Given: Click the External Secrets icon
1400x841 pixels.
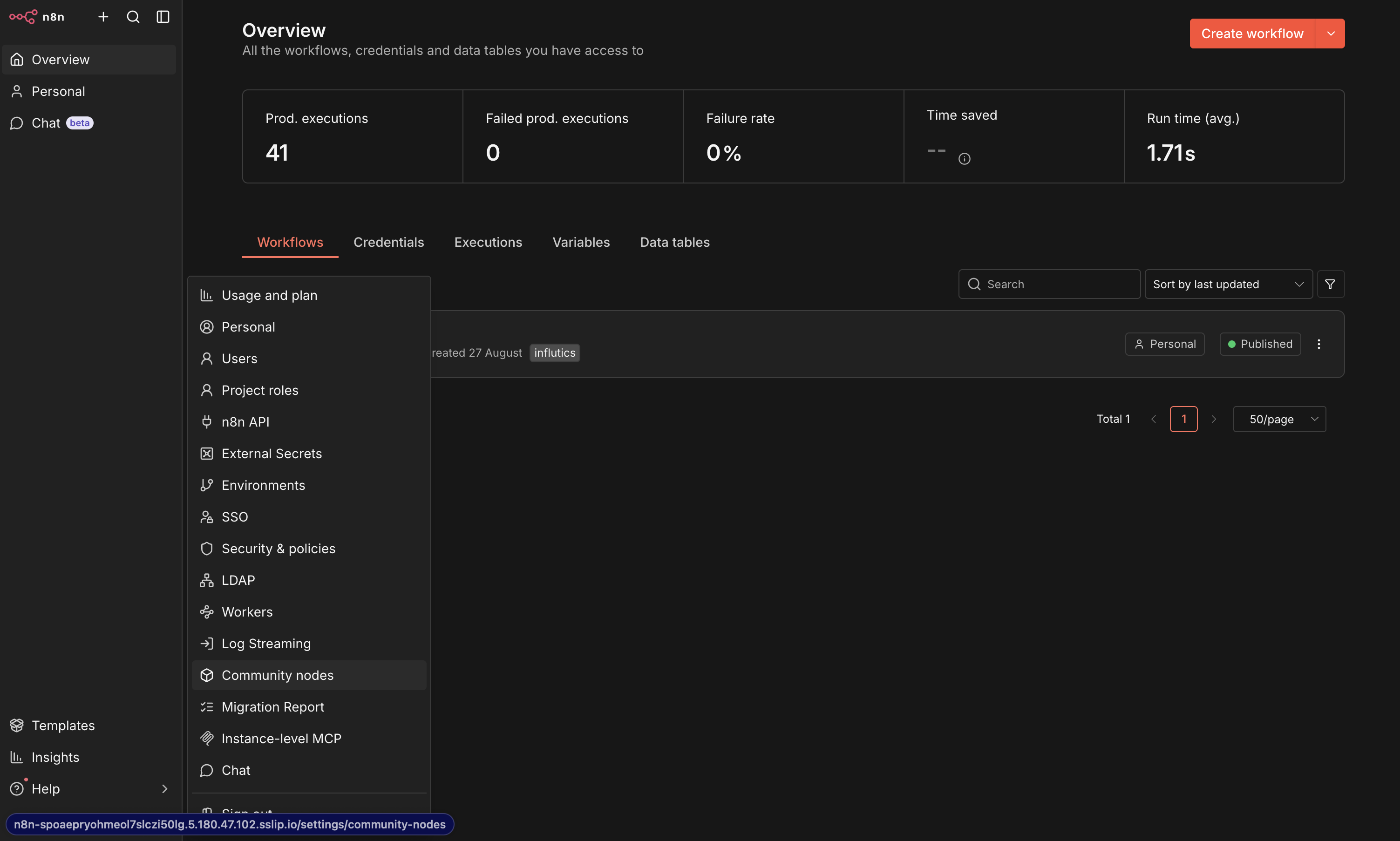Looking at the screenshot, I should click(x=207, y=454).
